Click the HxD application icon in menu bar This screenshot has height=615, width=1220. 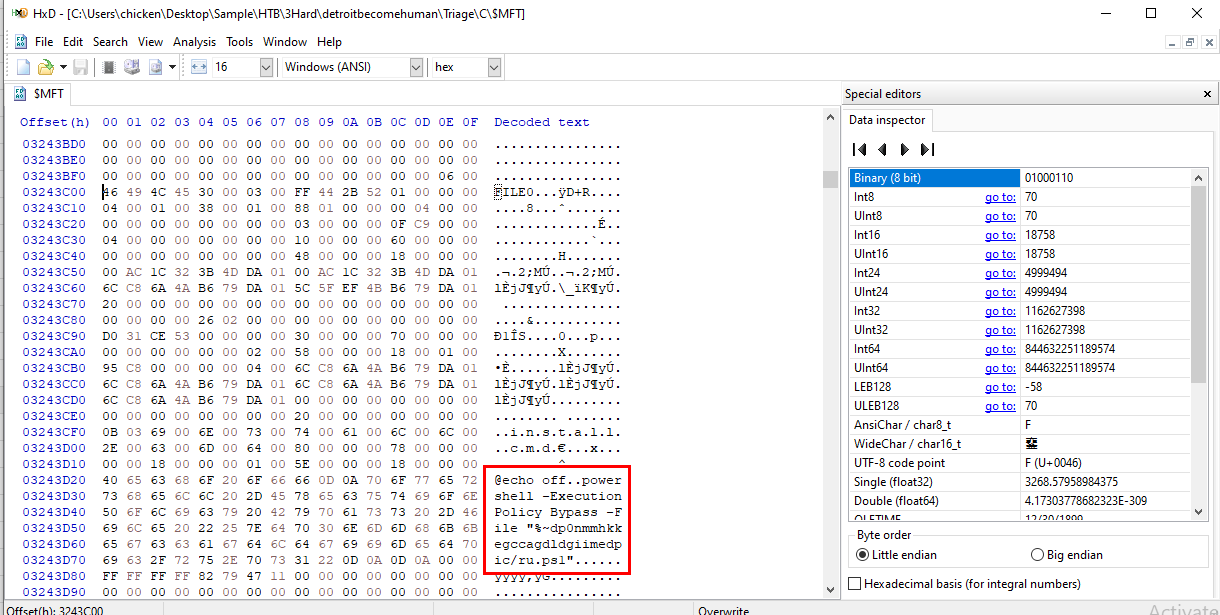(20, 42)
